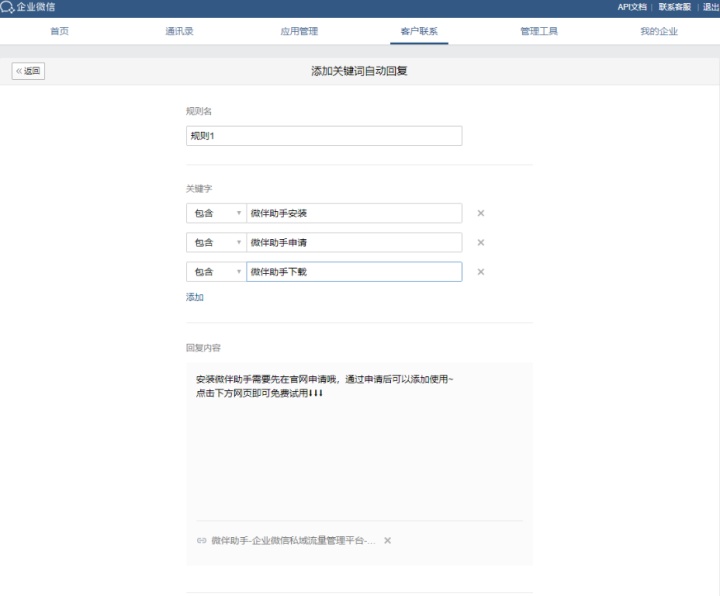The width and height of the screenshot is (720, 596).
Task: Open the 管理工具 tab
Action: 539,31
